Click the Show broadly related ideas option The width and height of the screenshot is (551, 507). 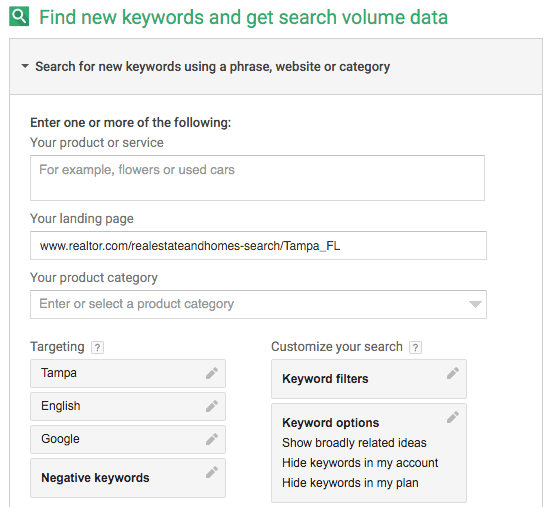(354, 443)
